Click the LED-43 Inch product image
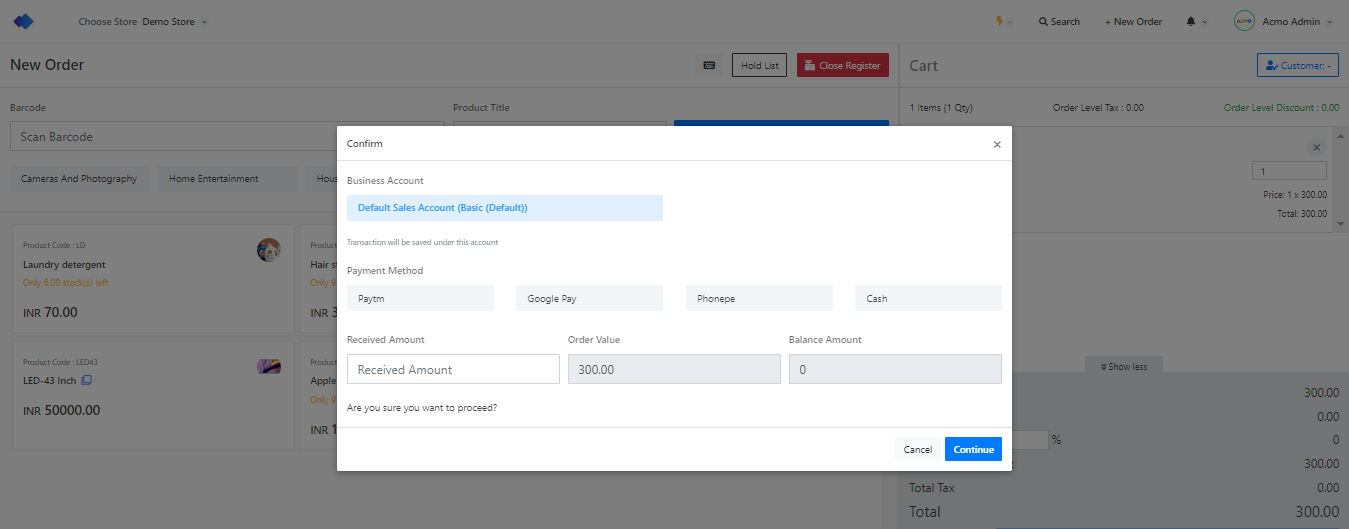The image size is (1349, 529). (268, 367)
